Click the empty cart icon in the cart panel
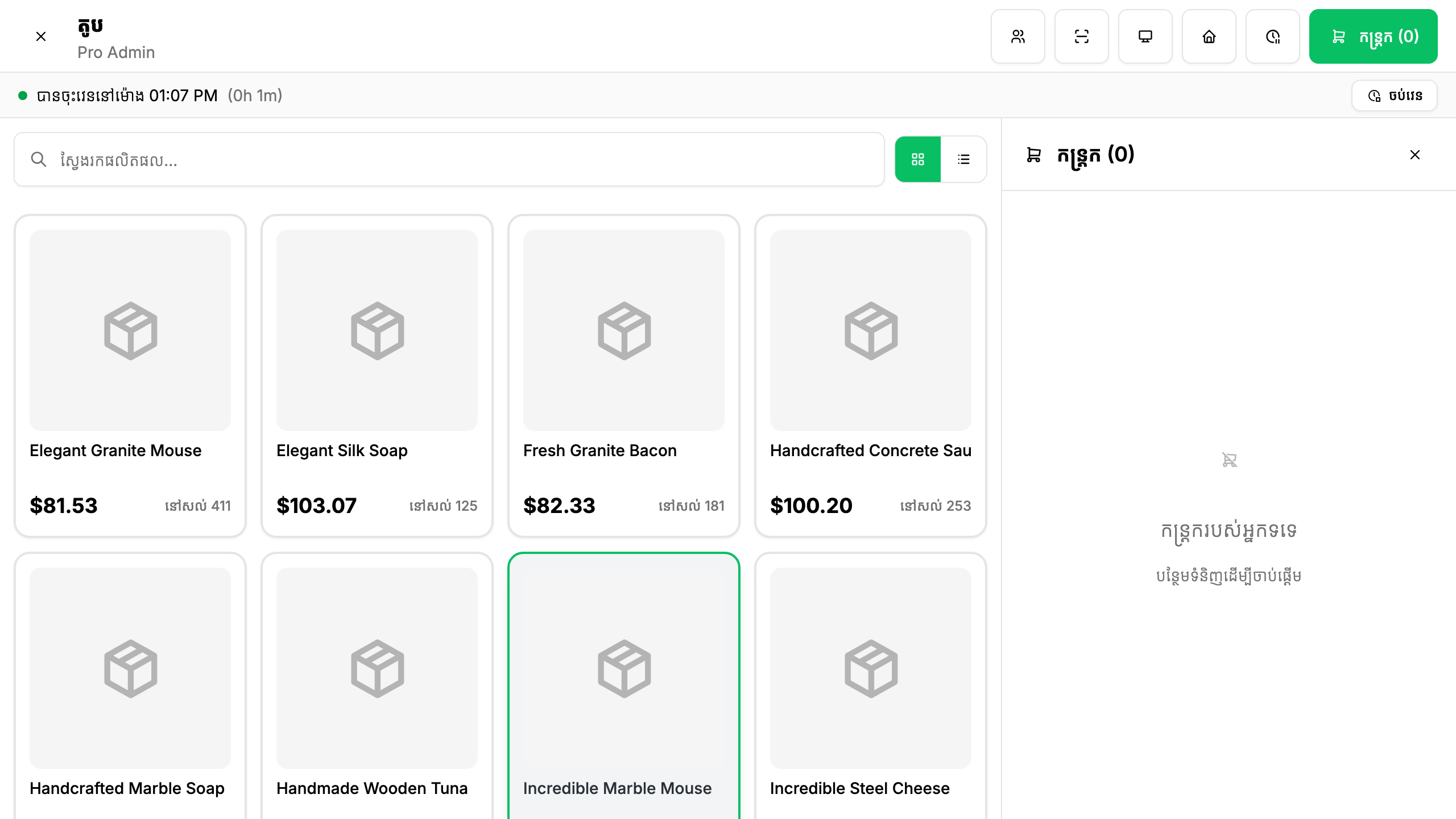This screenshot has height=819, width=1456. point(1229,460)
